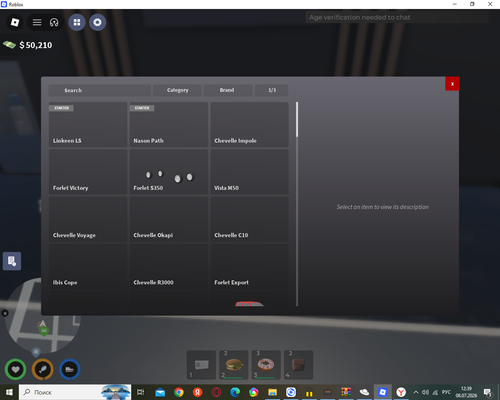Click the cash money icon
Viewport: 500px width, 400px height.
[9, 45]
